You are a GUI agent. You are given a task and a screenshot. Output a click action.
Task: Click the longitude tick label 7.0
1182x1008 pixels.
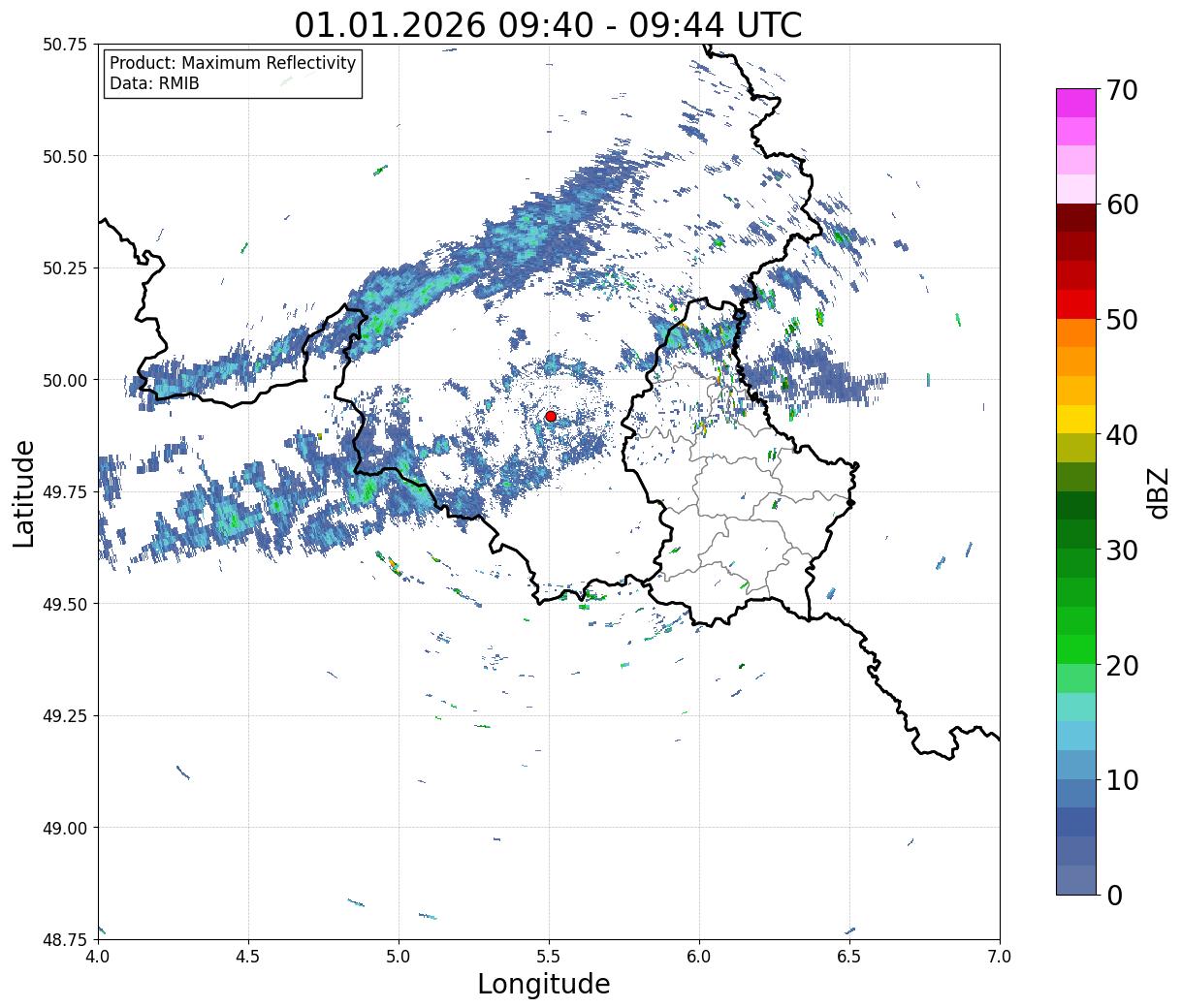[x=1000, y=957]
